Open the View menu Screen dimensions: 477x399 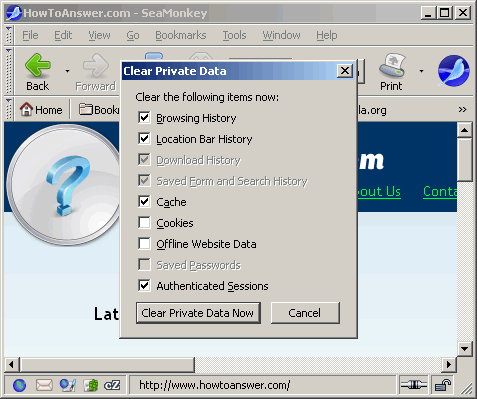tap(99, 35)
